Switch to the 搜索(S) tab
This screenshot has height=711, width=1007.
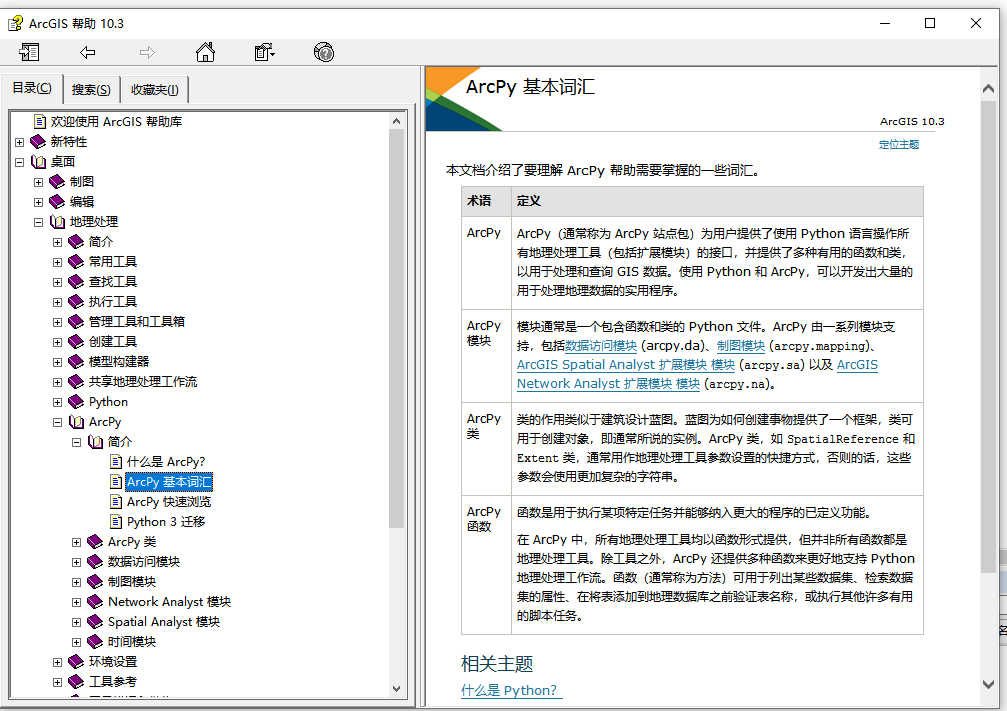(91, 90)
